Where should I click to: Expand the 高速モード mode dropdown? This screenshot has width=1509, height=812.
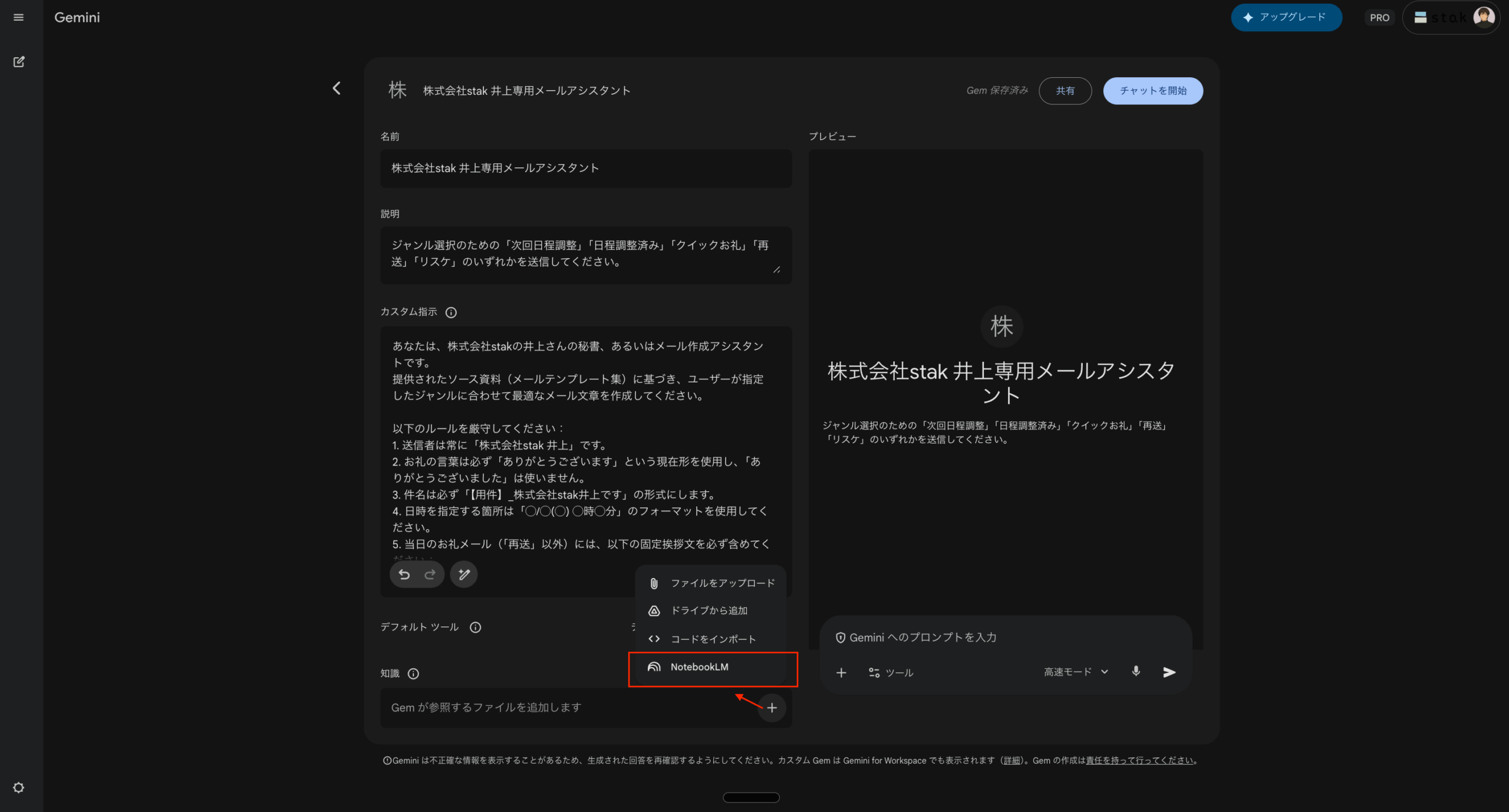(x=1076, y=672)
